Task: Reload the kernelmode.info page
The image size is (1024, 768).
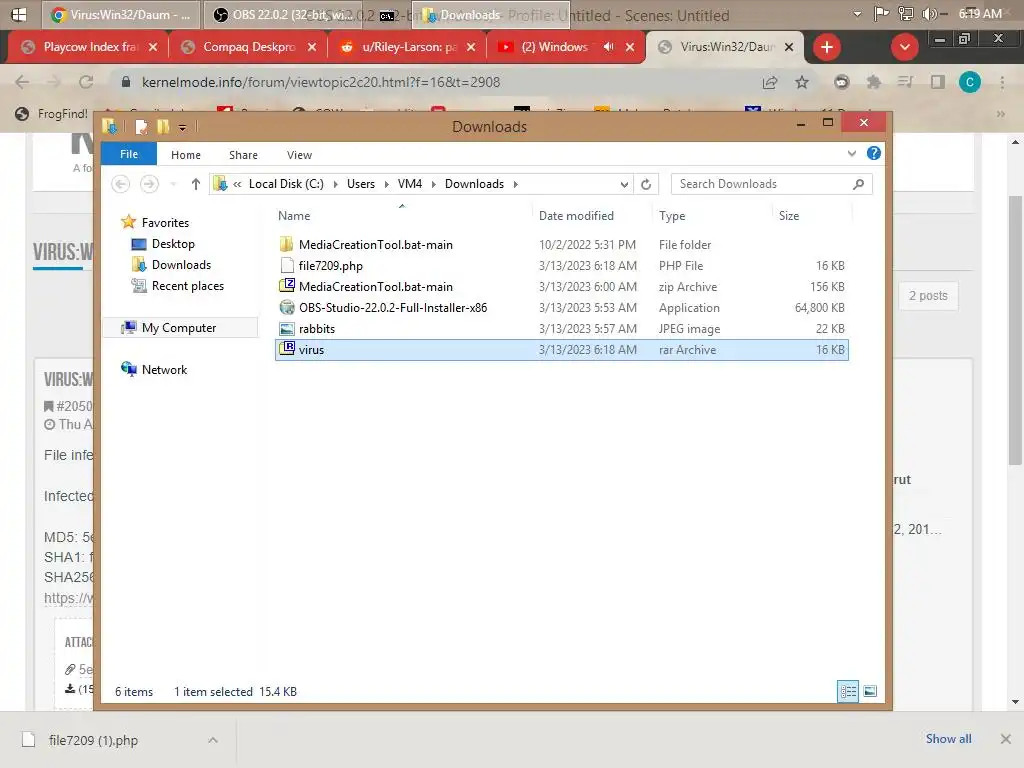Action: [86, 82]
